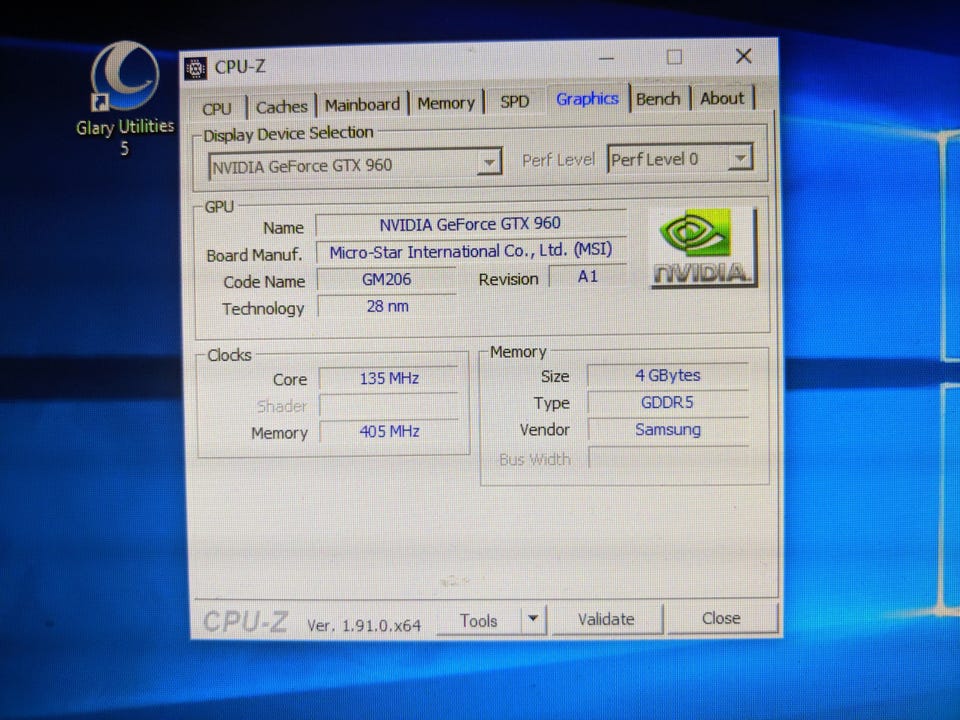Select the Graphics tab

click(x=588, y=99)
